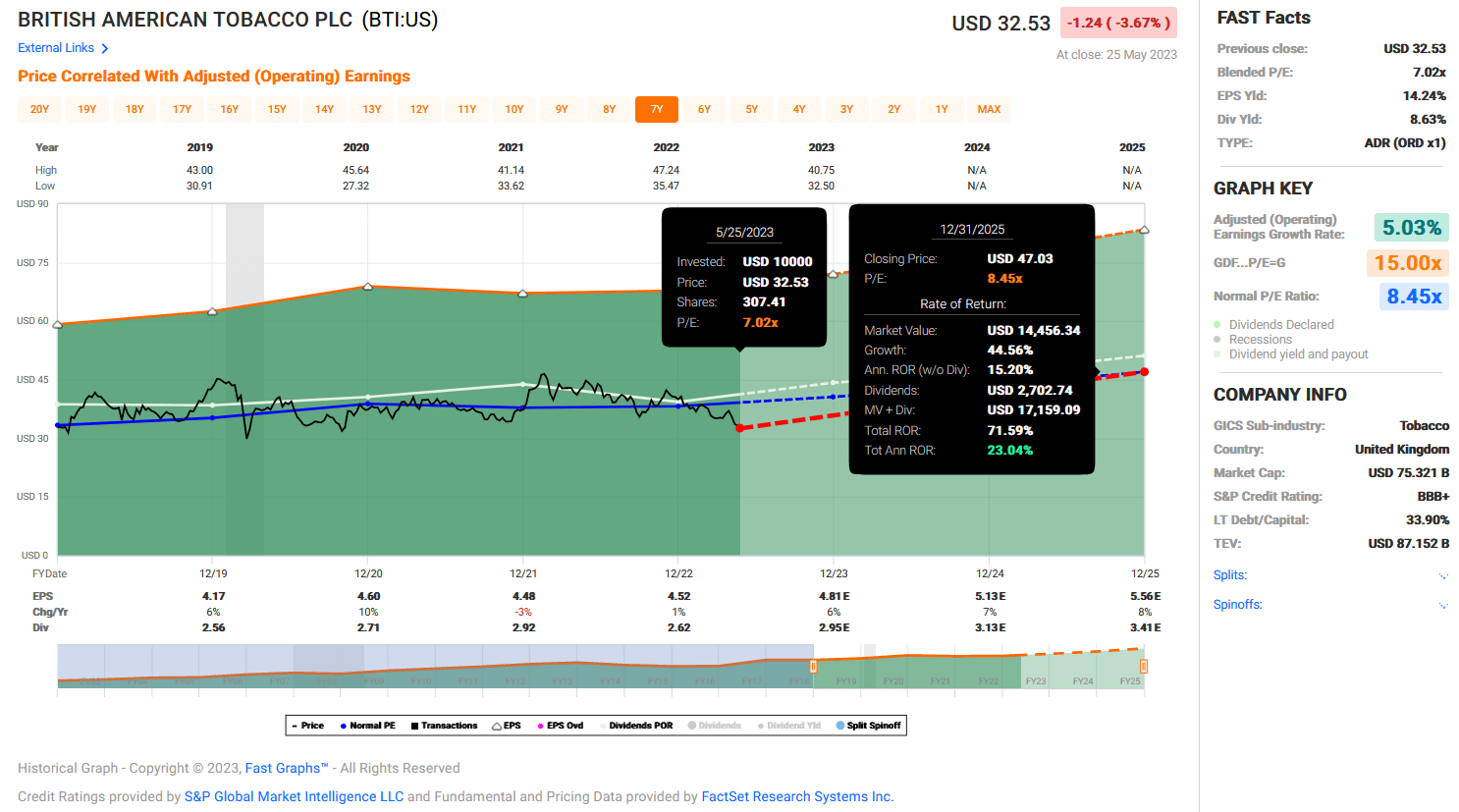Click the red current price point marker

point(739,428)
